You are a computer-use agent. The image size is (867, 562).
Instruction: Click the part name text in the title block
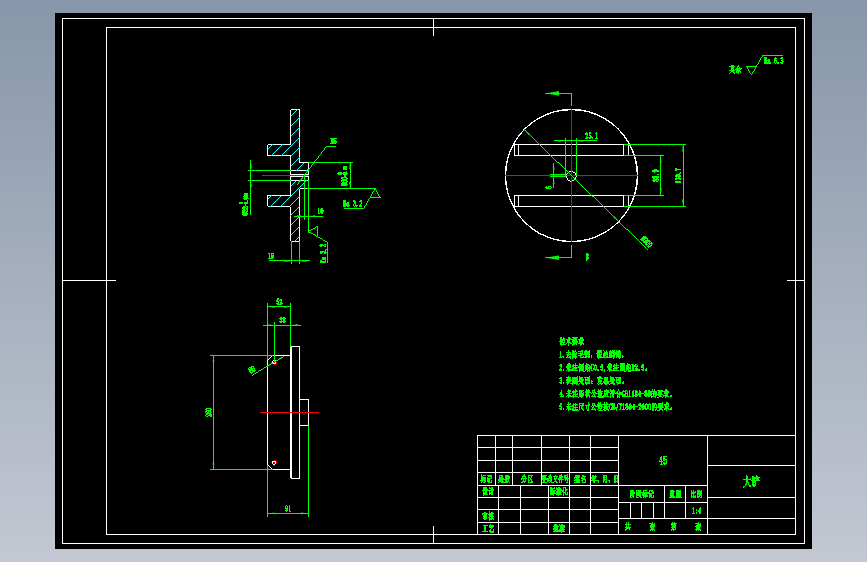pos(751,481)
